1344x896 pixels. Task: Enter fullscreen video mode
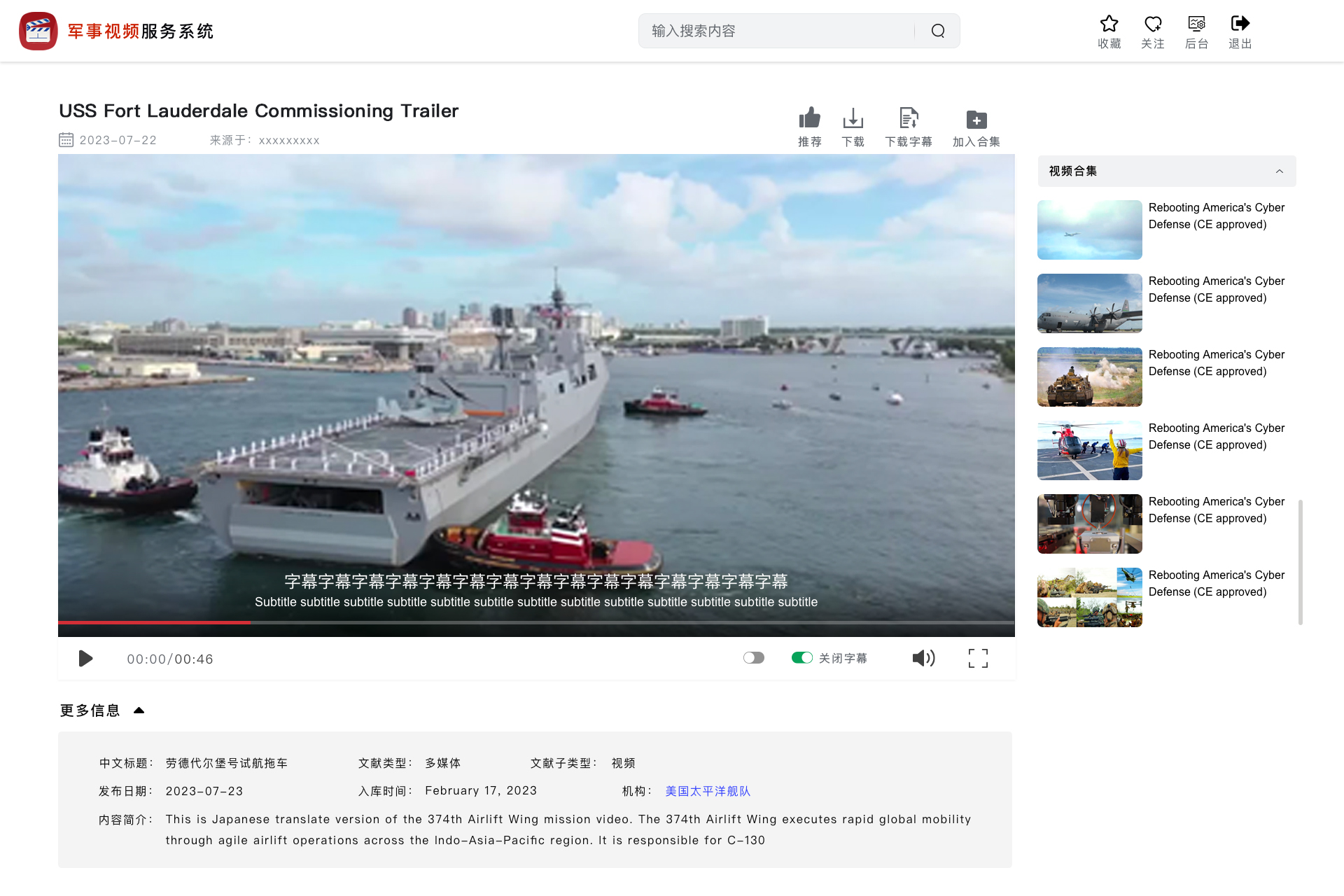pos(978,658)
